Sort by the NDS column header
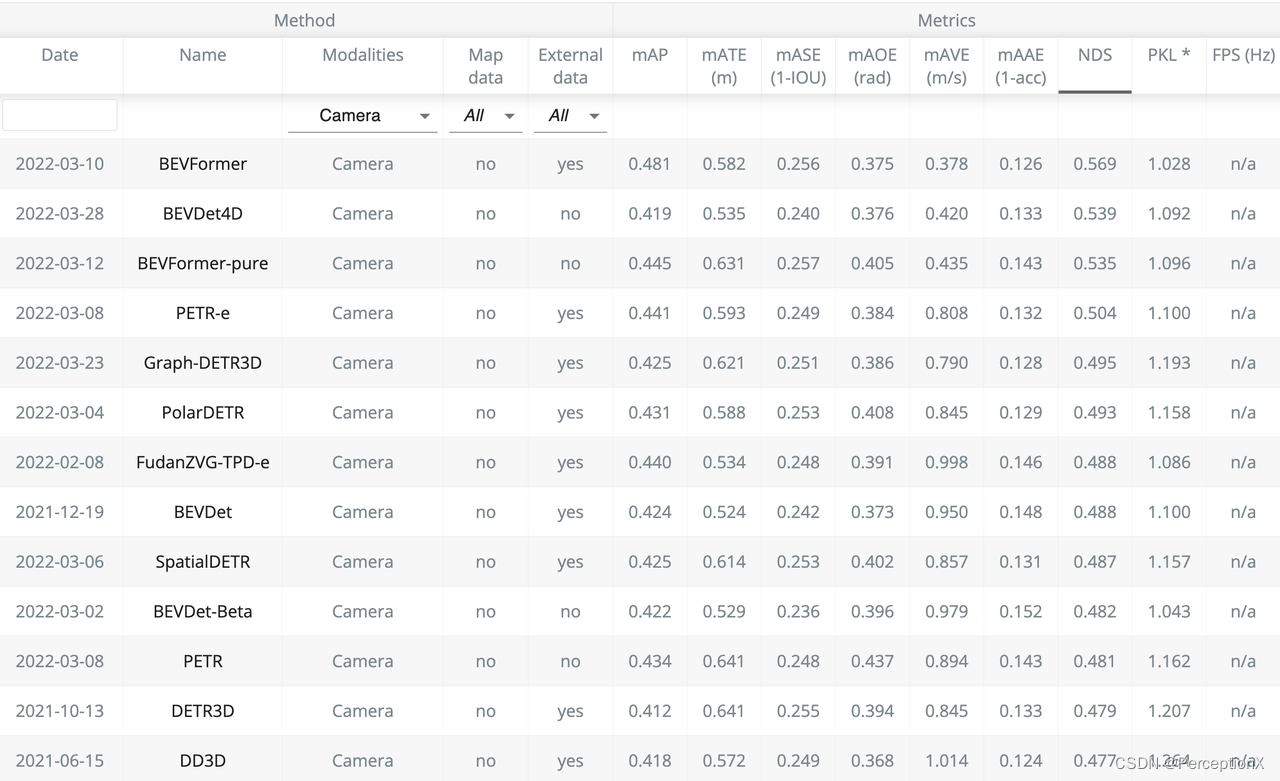This screenshot has width=1280, height=781. click(1095, 55)
